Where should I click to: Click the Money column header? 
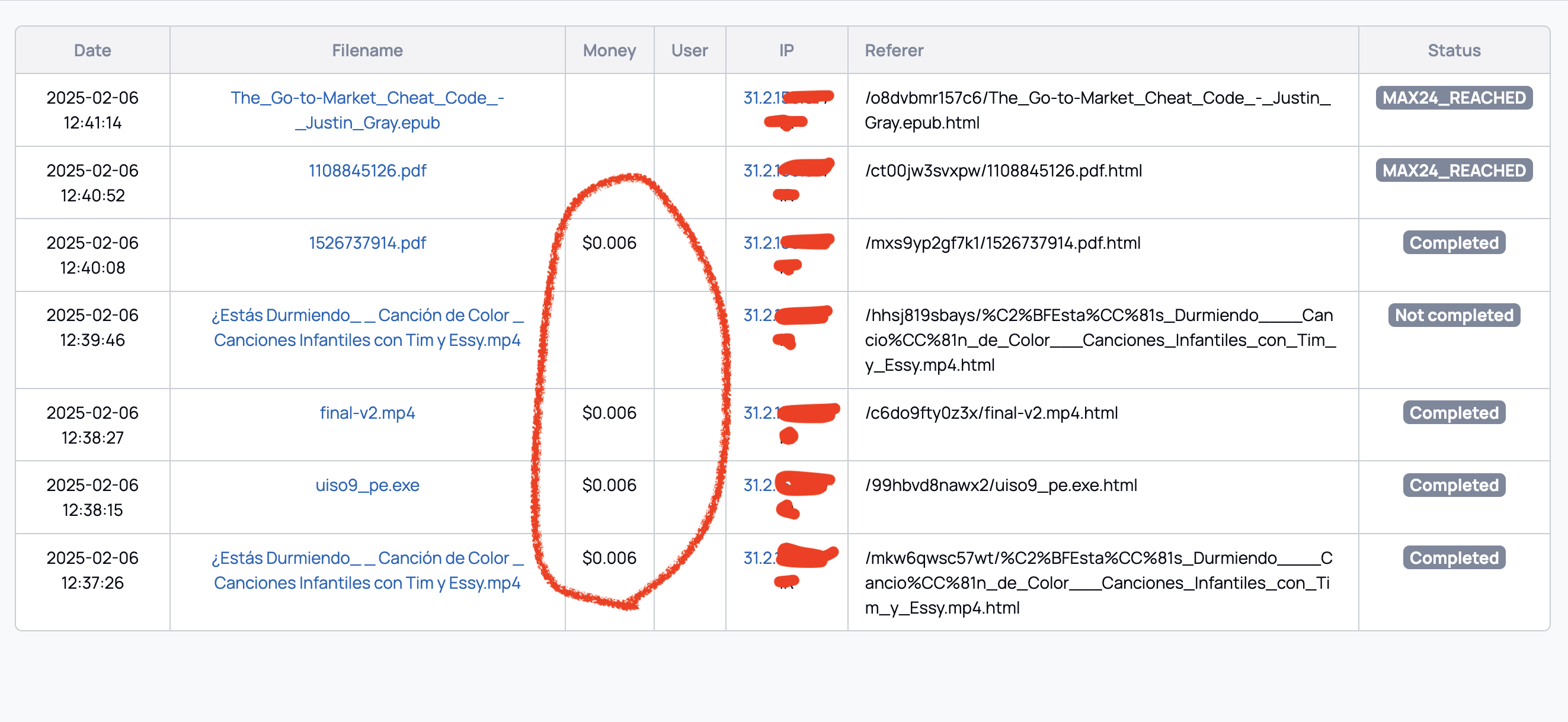coord(609,50)
